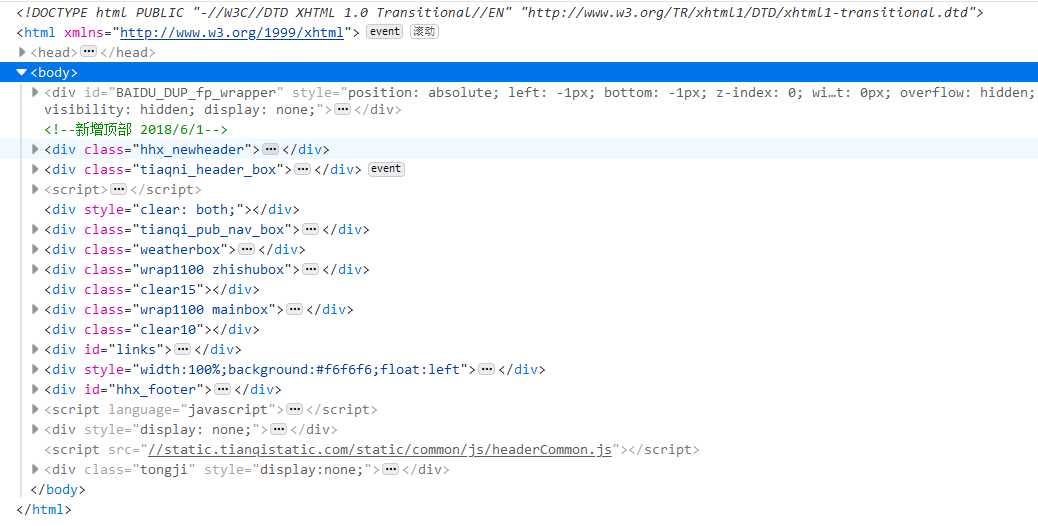Click the "hhx_footer" id value
This screenshot has width=1038, height=526.
click(x=156, y=389)
